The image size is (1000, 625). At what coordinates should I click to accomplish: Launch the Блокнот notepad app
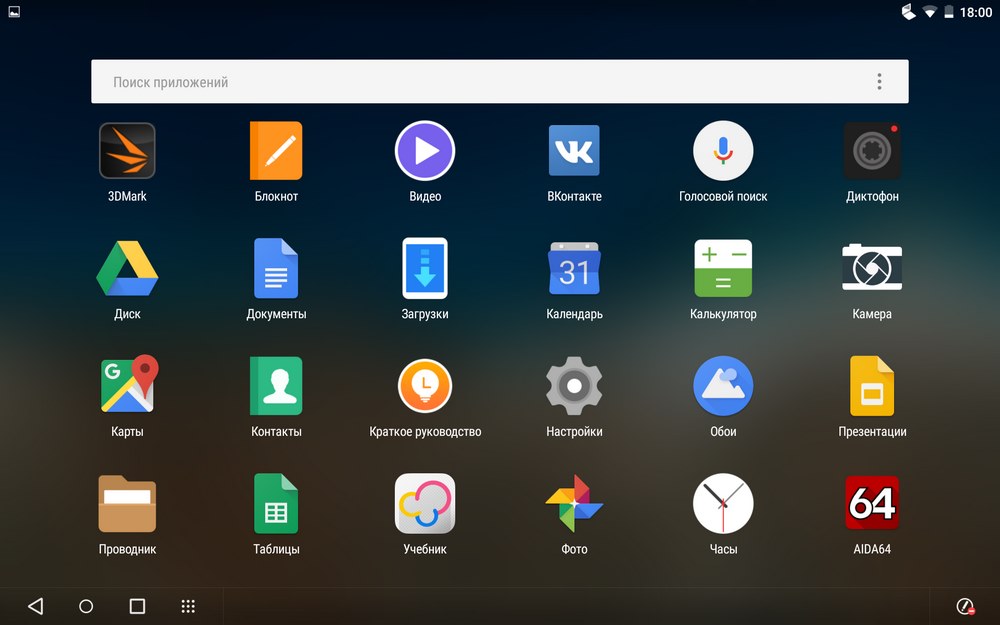pyautogui.click(x=276, y=151)
